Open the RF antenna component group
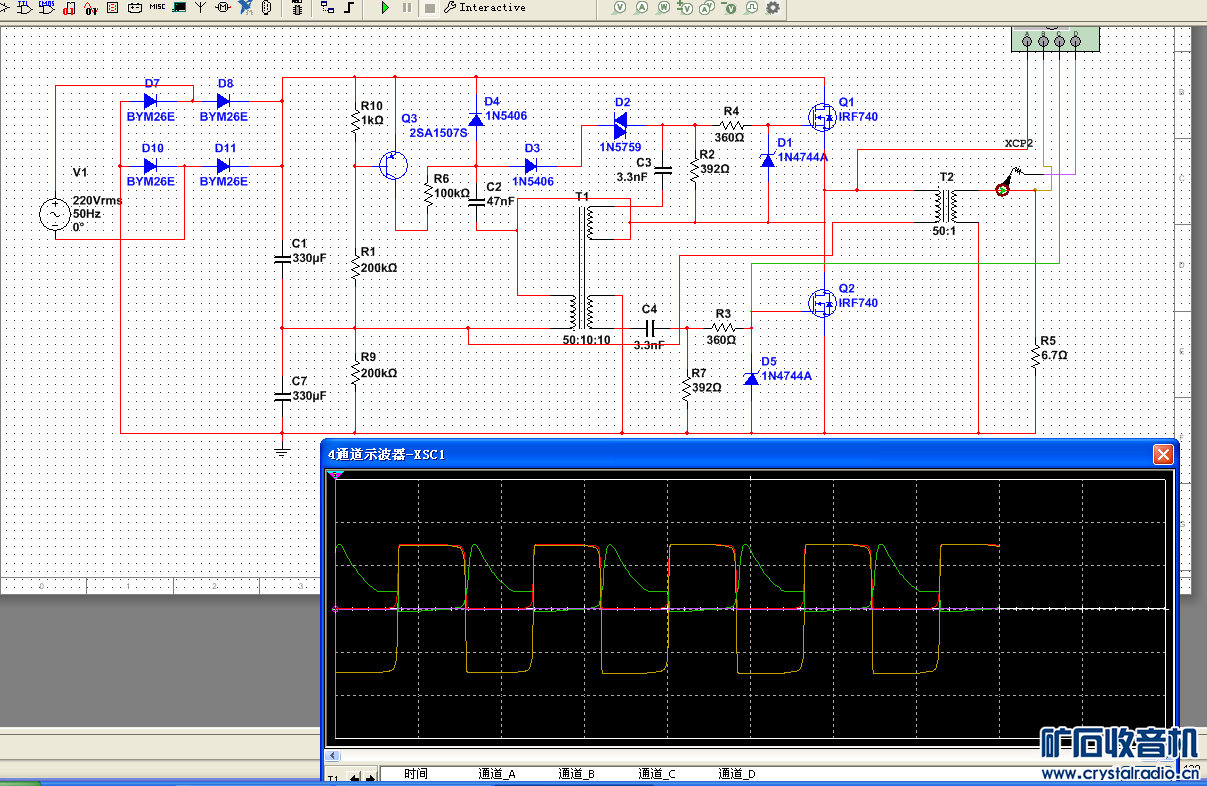 (200, 8)
